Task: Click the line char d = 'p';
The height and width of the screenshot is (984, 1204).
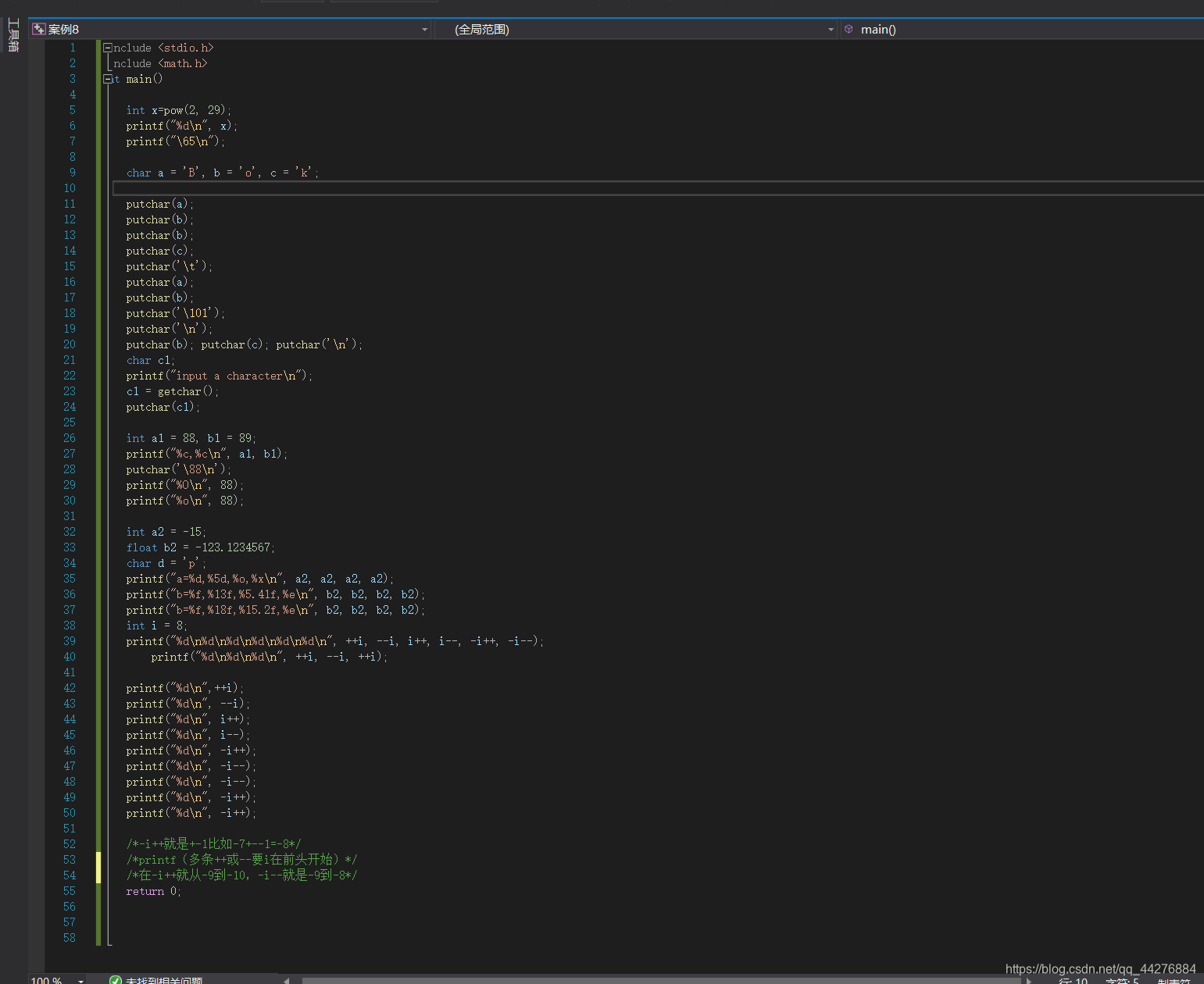Action: pos(166,563)
